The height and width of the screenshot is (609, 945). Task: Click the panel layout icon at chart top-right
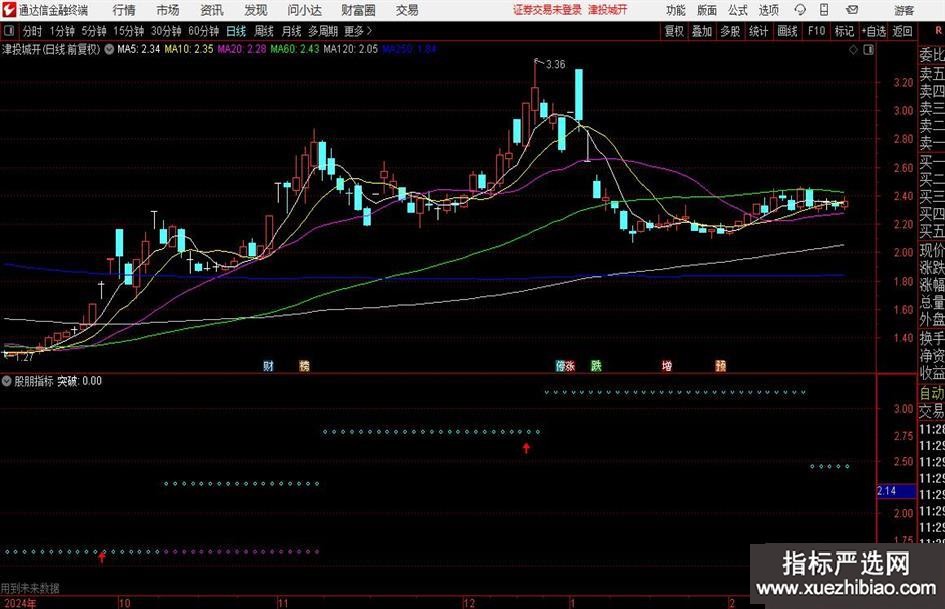tap(868, 50)
